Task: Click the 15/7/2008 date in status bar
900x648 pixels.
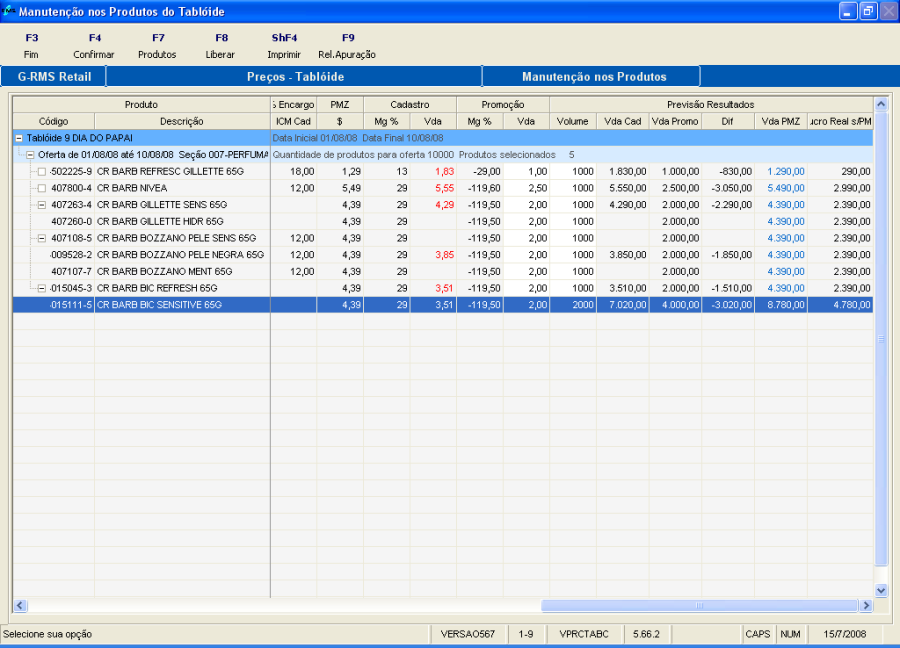Action: 844,634
